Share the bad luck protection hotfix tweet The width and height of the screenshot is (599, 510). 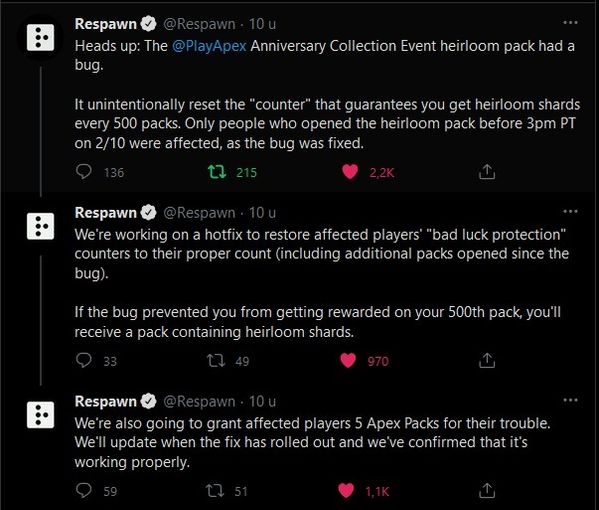(487, 360)
